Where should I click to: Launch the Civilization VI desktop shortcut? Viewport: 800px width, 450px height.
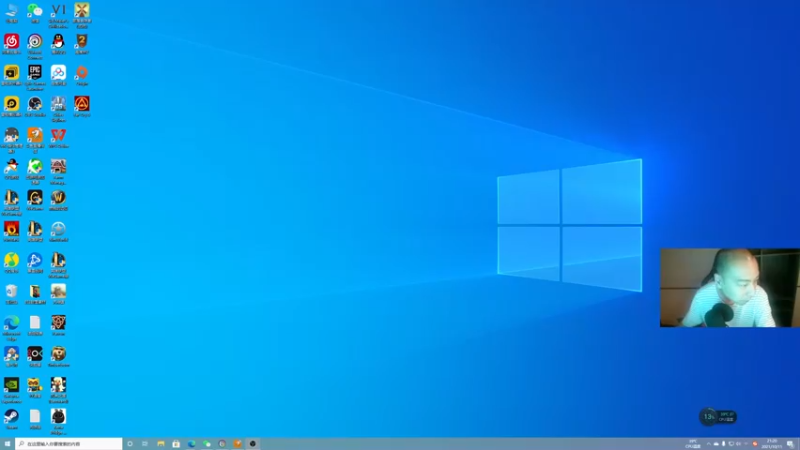coord(58,15)
